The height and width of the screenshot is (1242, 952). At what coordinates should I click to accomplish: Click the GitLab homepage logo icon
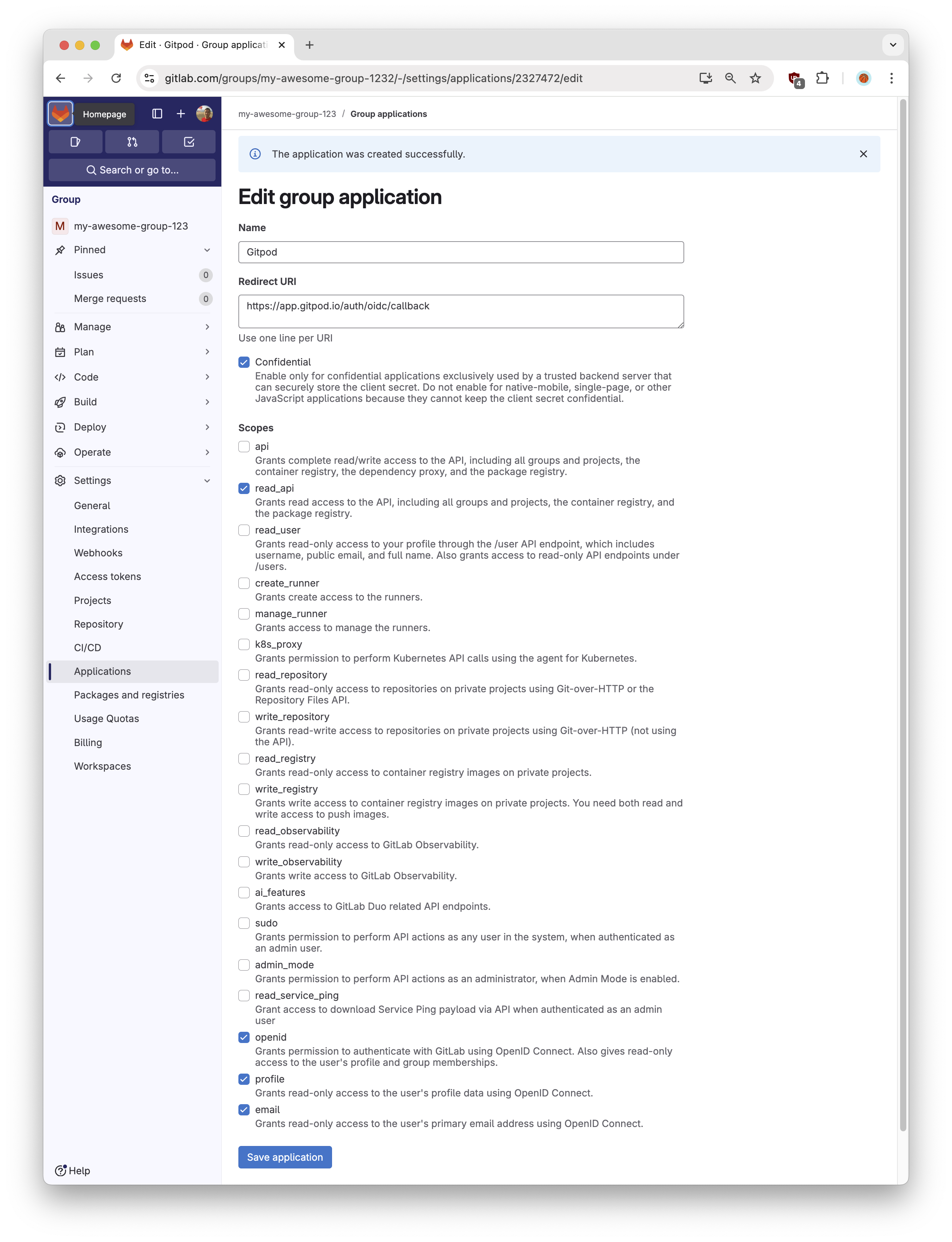[x=61, y=114]
